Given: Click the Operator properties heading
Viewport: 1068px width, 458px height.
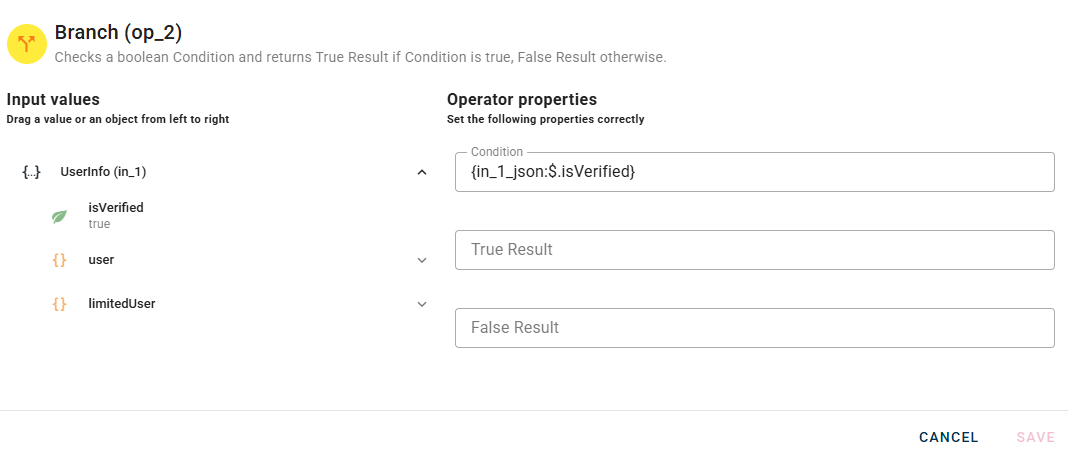Looking at the screenshot, I should [522, 100].
